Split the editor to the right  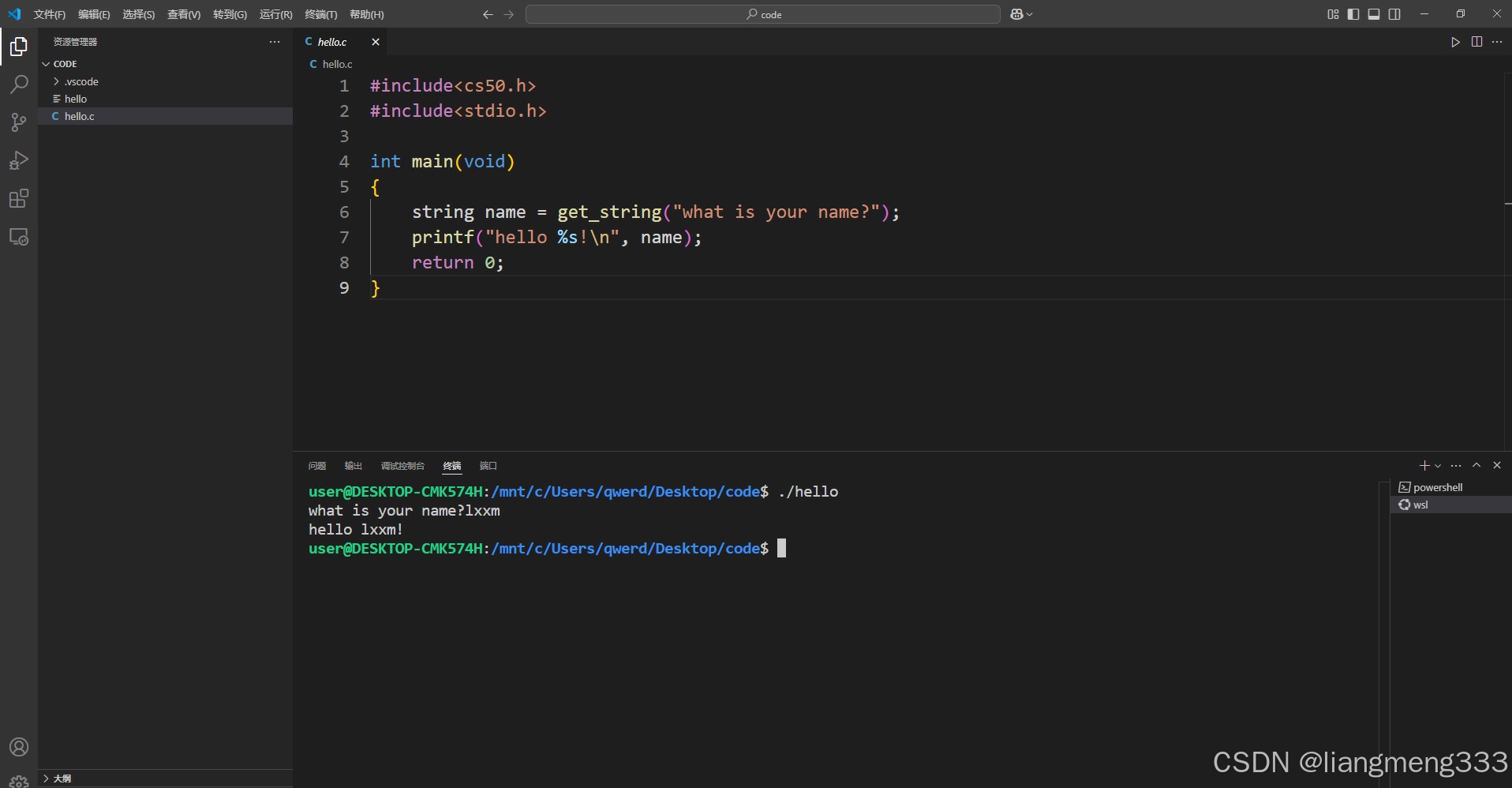(x=1476, y=42)
